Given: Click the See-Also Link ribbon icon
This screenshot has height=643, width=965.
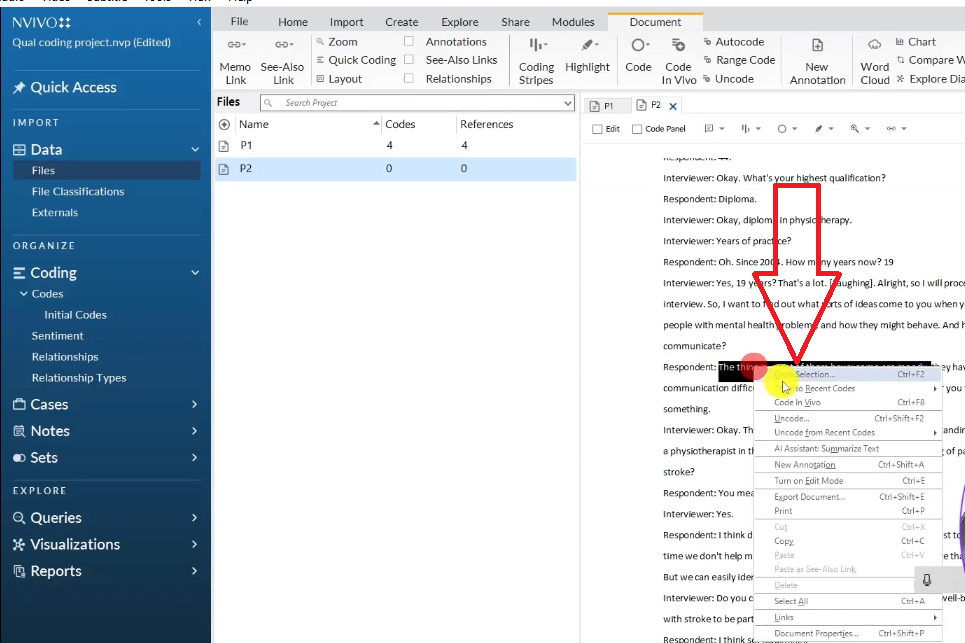Looking at the screenshot, I should click(x=282, y=59).
